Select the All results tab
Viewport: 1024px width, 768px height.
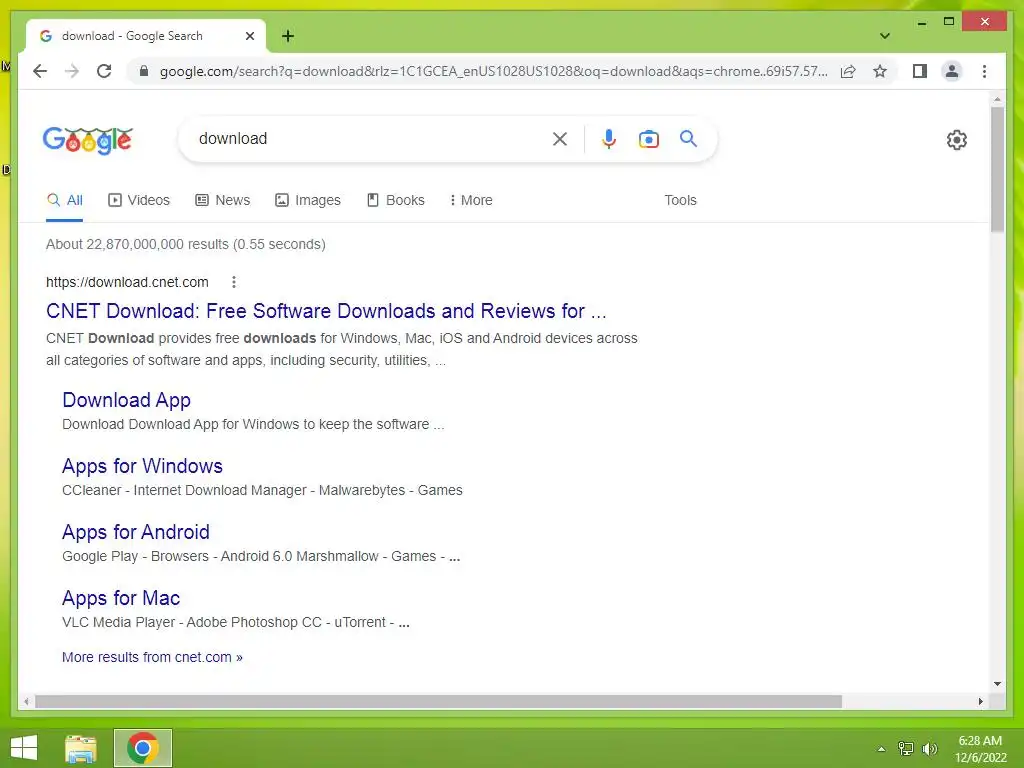click(x=65, y=200)
